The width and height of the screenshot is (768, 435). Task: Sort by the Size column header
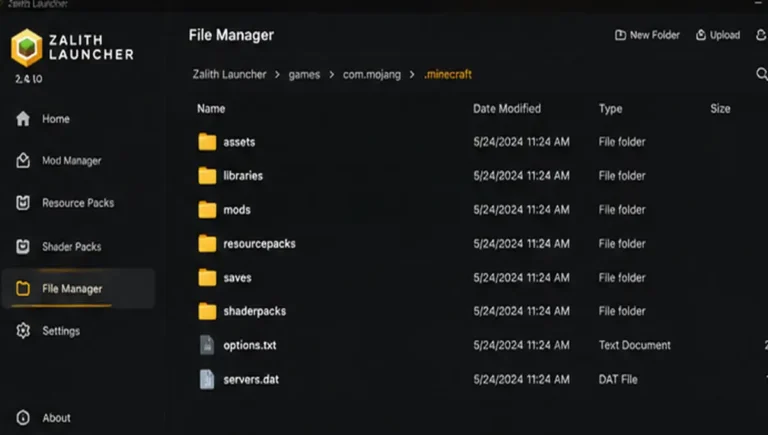720,108
